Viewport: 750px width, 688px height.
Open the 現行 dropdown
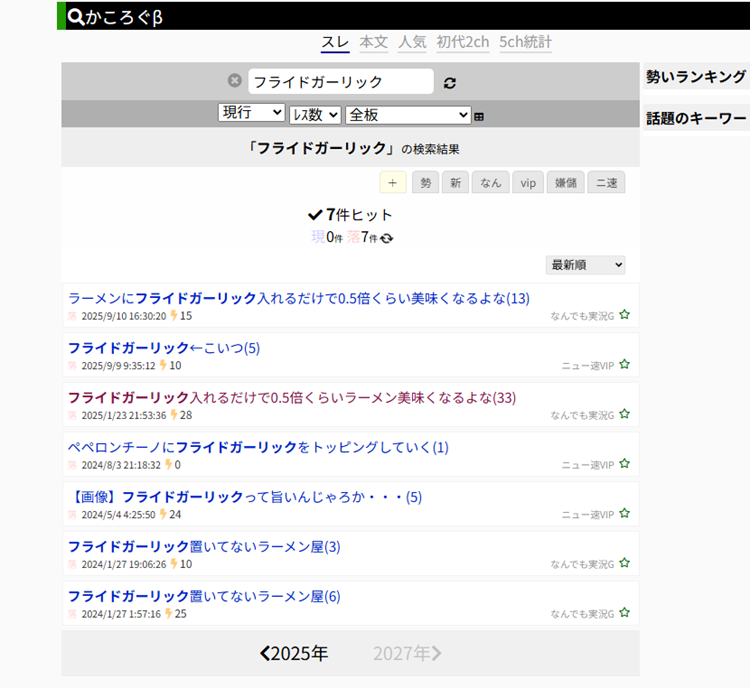pyautogui.click(x=251, y=114)
